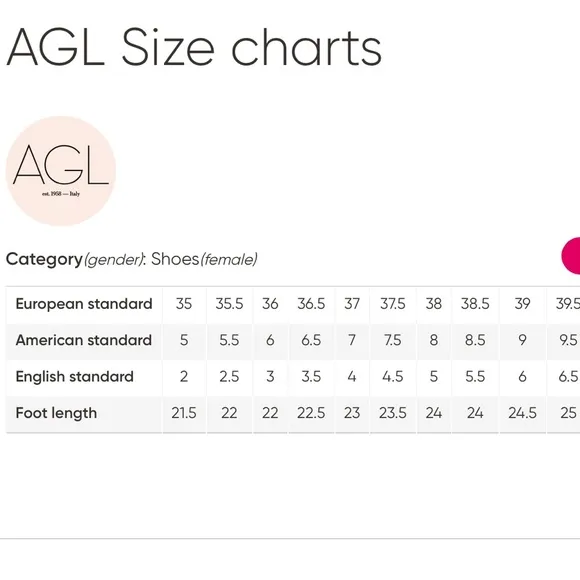
Task: Click foot length 24.5 cell
Action: point(522,413)
